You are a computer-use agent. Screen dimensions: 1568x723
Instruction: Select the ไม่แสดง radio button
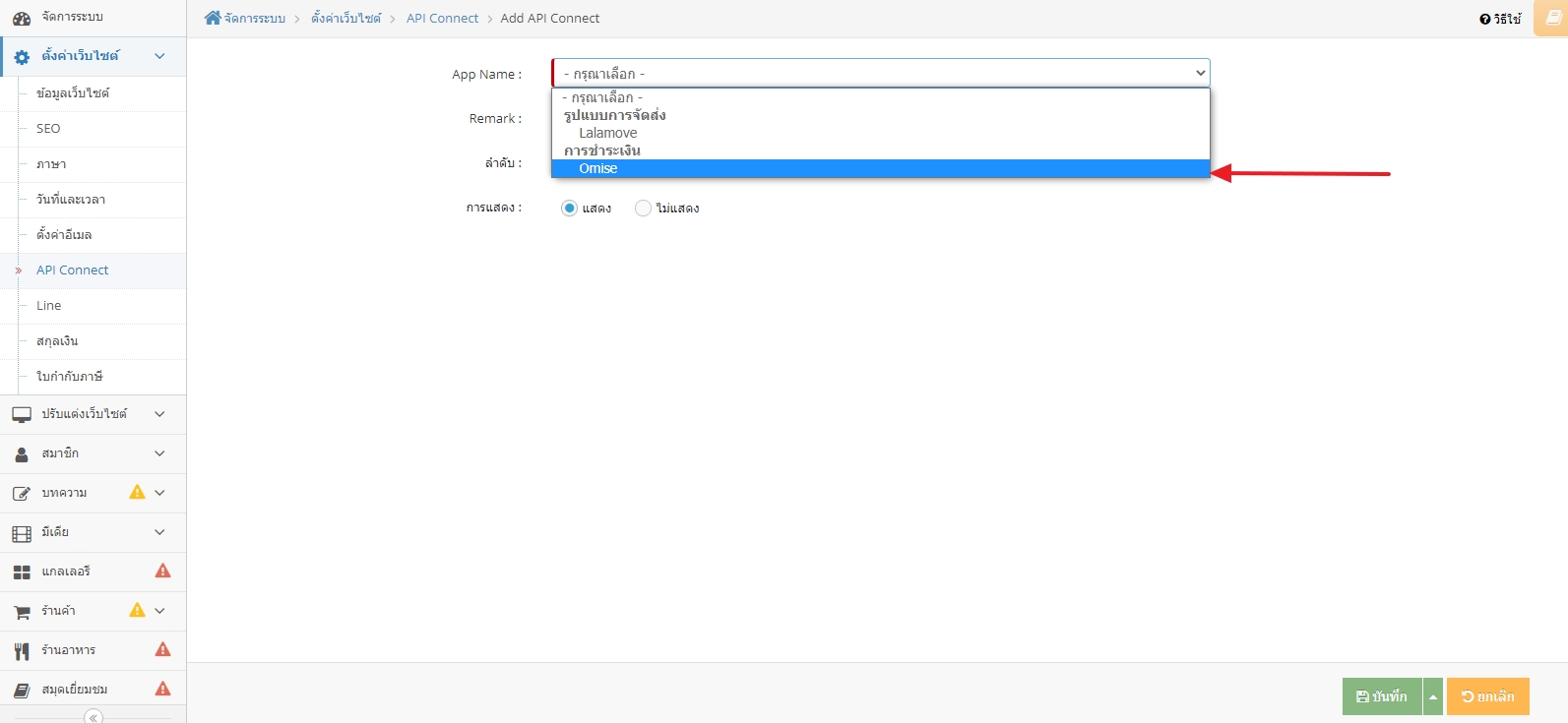click(x=643, y=209)
